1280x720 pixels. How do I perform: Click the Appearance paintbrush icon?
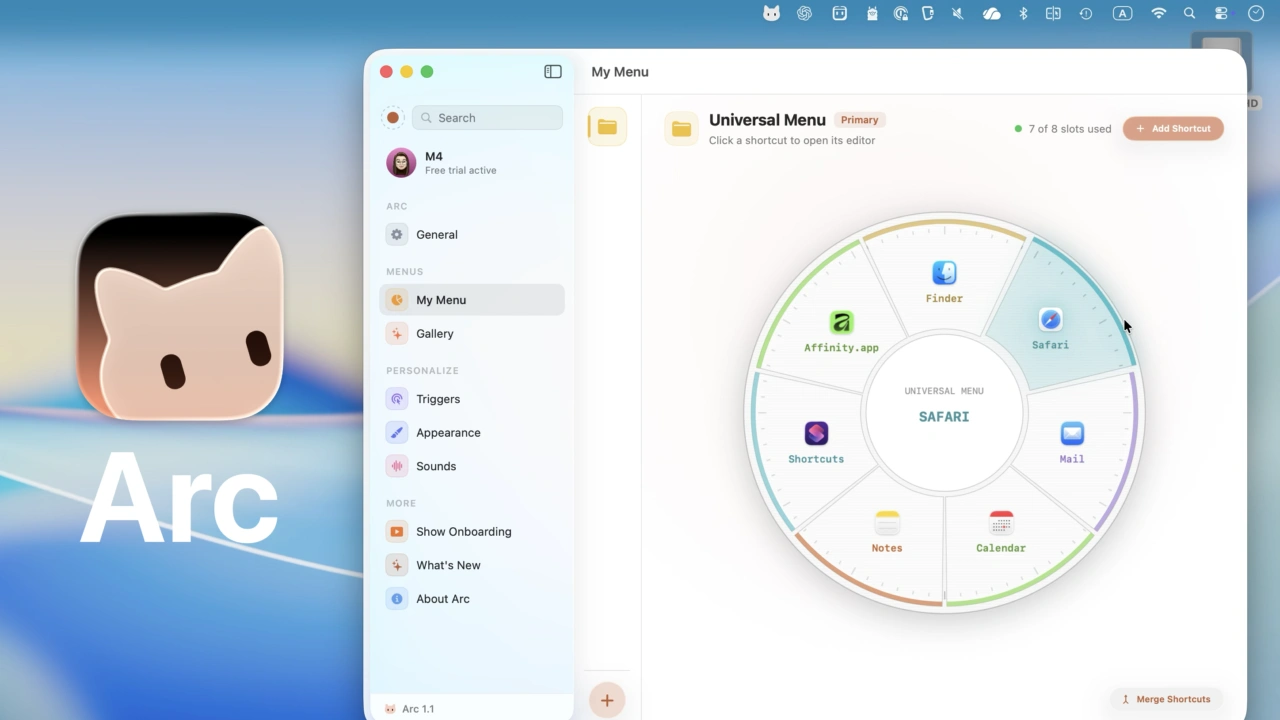(x=397, y=433)
